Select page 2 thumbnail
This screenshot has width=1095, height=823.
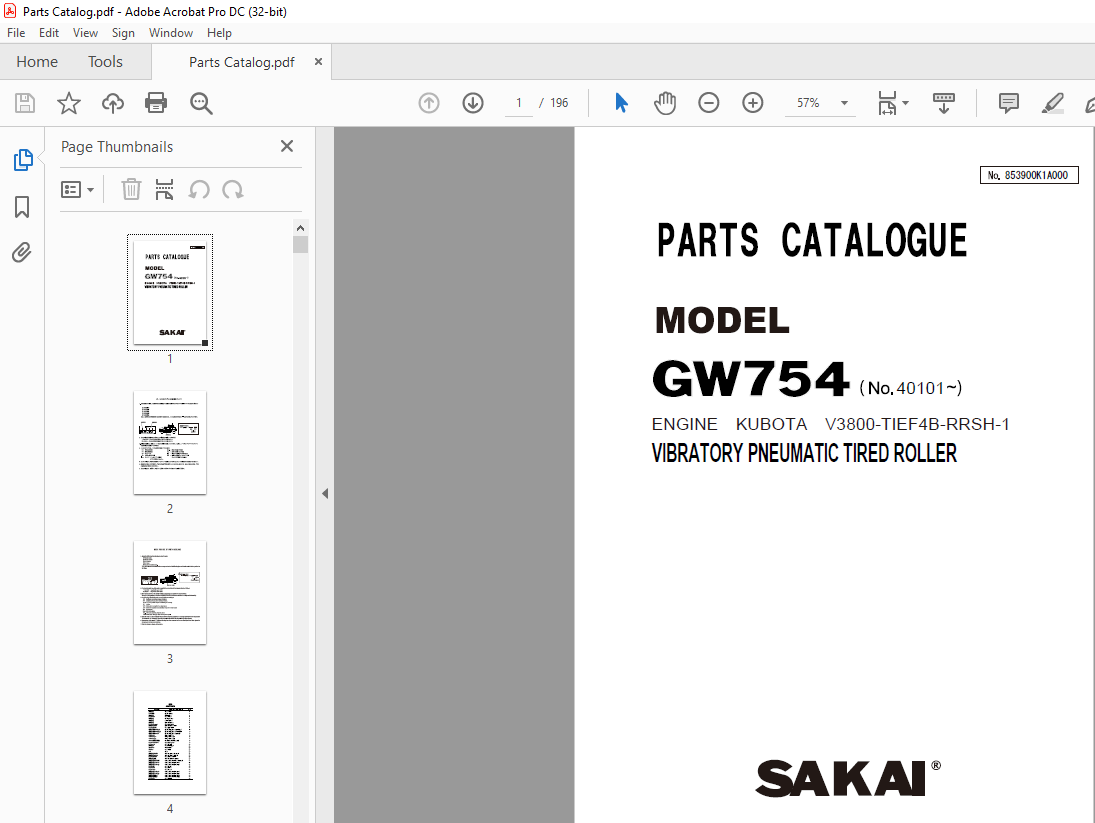[170, 443]
